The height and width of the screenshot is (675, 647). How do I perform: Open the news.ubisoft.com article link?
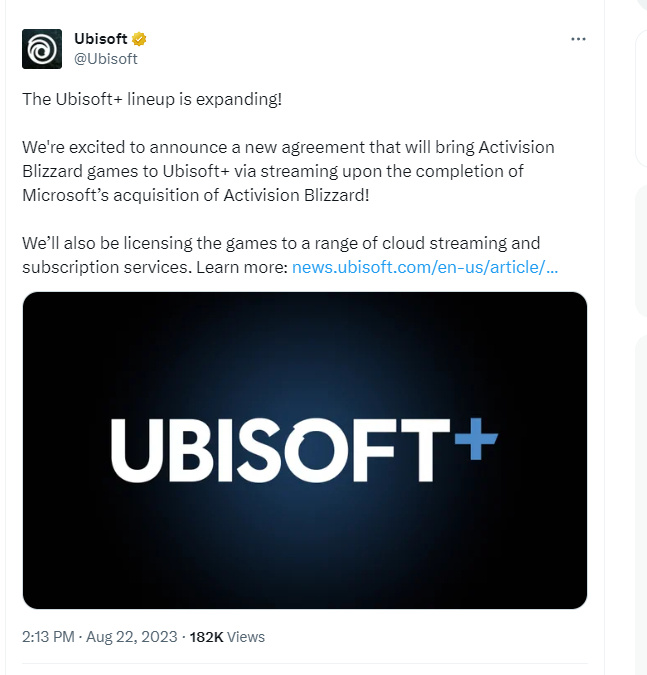(425, 267)
